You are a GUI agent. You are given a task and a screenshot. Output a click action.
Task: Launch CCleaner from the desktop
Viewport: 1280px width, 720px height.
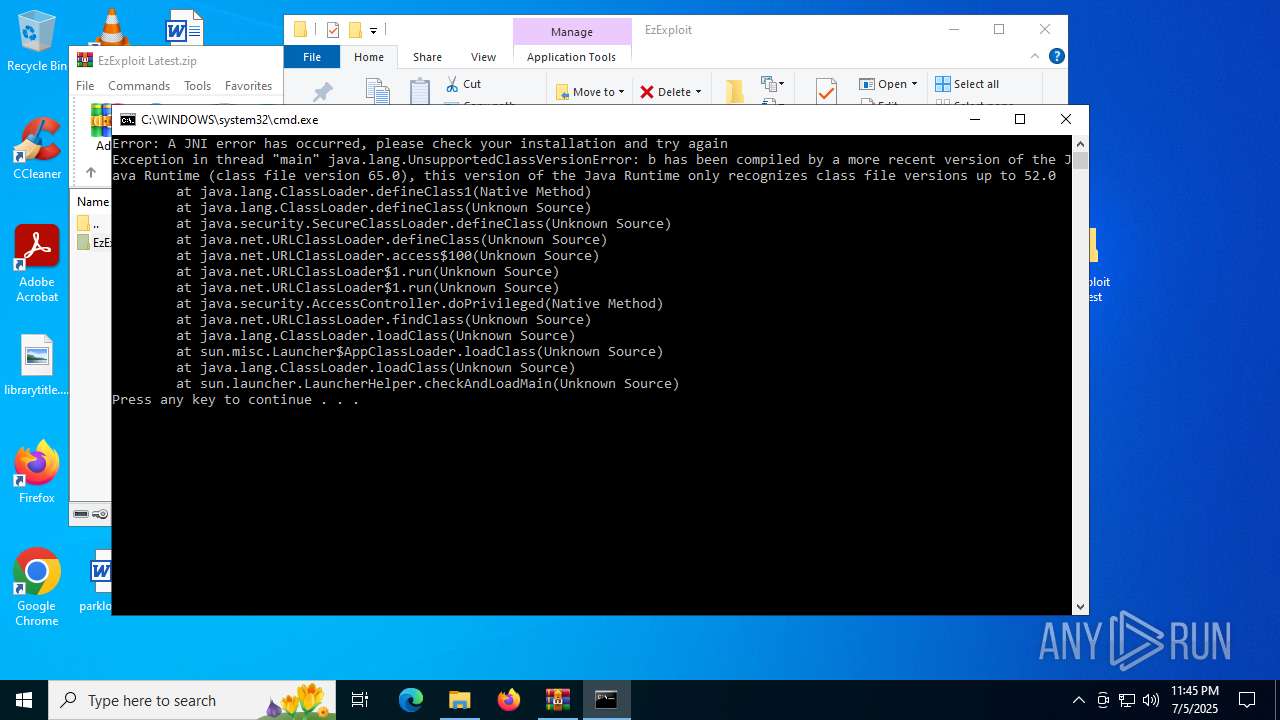click(x=36, y=150)
